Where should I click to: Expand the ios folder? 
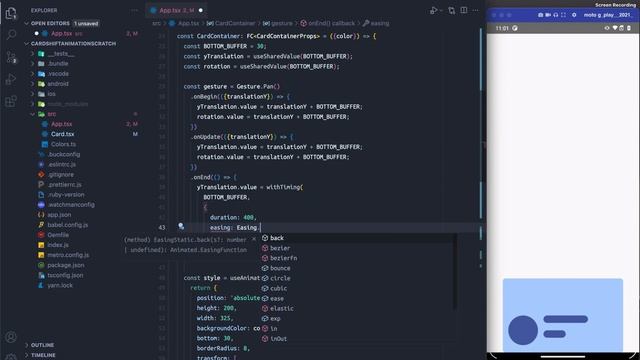[33, 94]
